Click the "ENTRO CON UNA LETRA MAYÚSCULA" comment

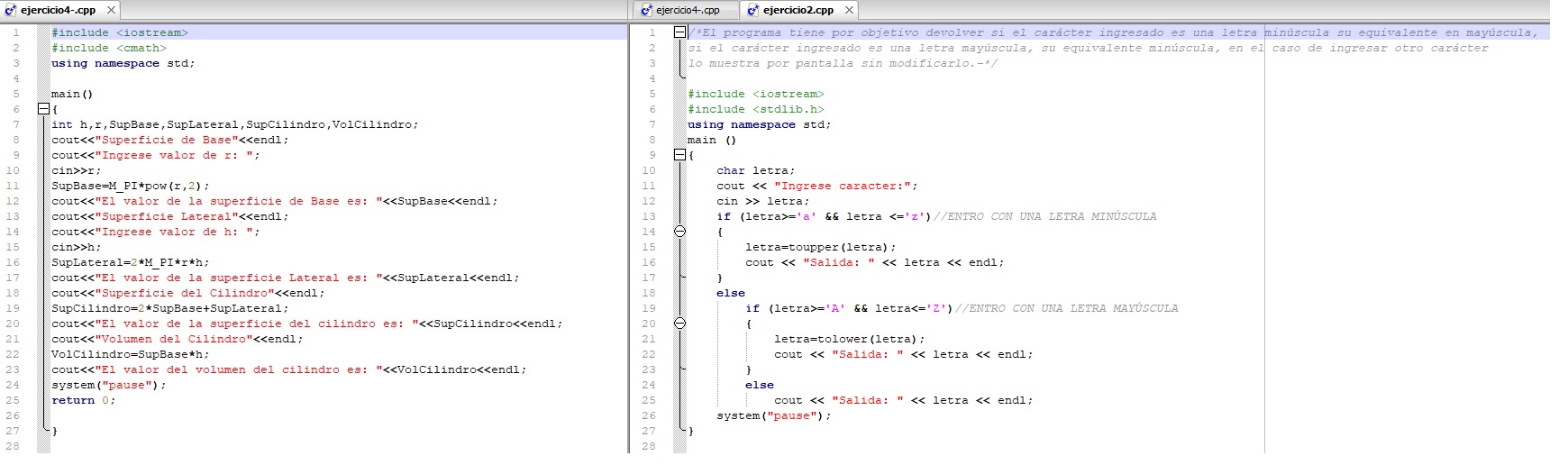tap(1066, 308)
